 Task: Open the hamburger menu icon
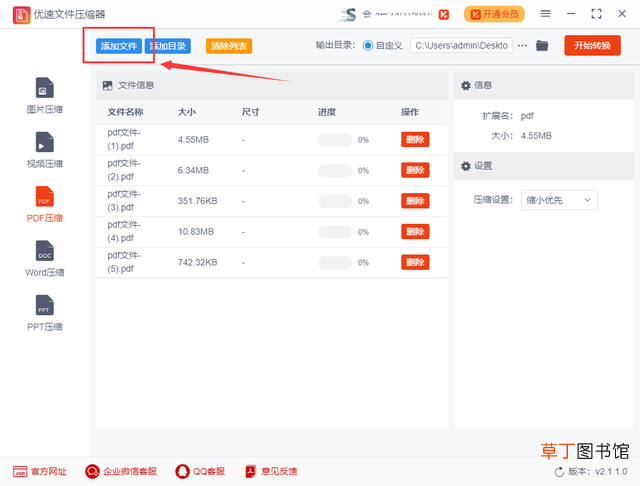(x=545, y=14)
